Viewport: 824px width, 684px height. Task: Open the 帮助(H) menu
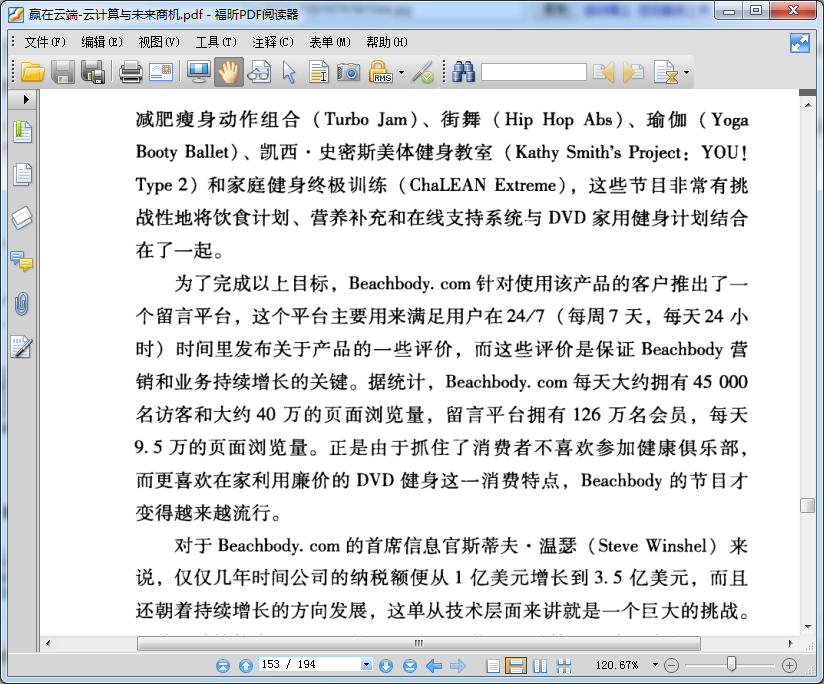[386, 42]
